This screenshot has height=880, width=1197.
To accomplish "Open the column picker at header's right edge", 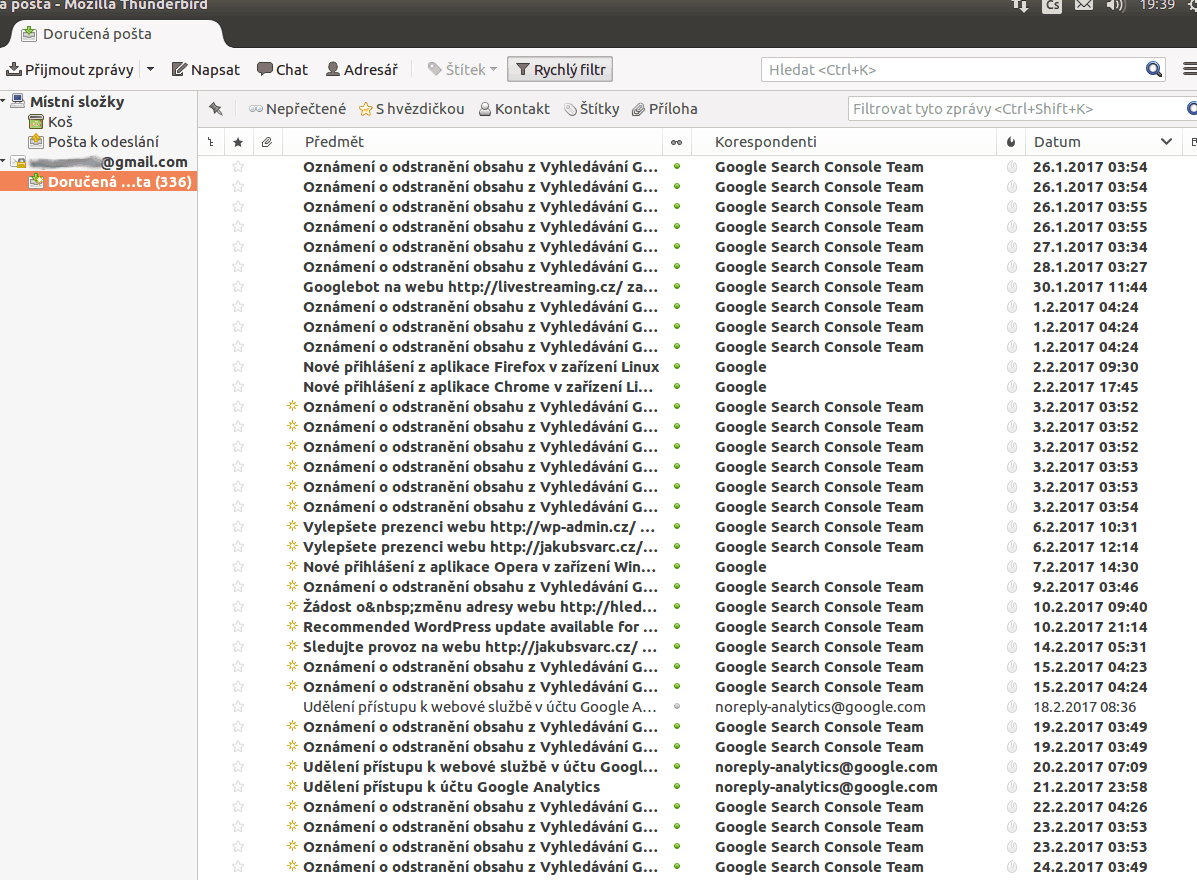I will click(x=1192, y=142).
